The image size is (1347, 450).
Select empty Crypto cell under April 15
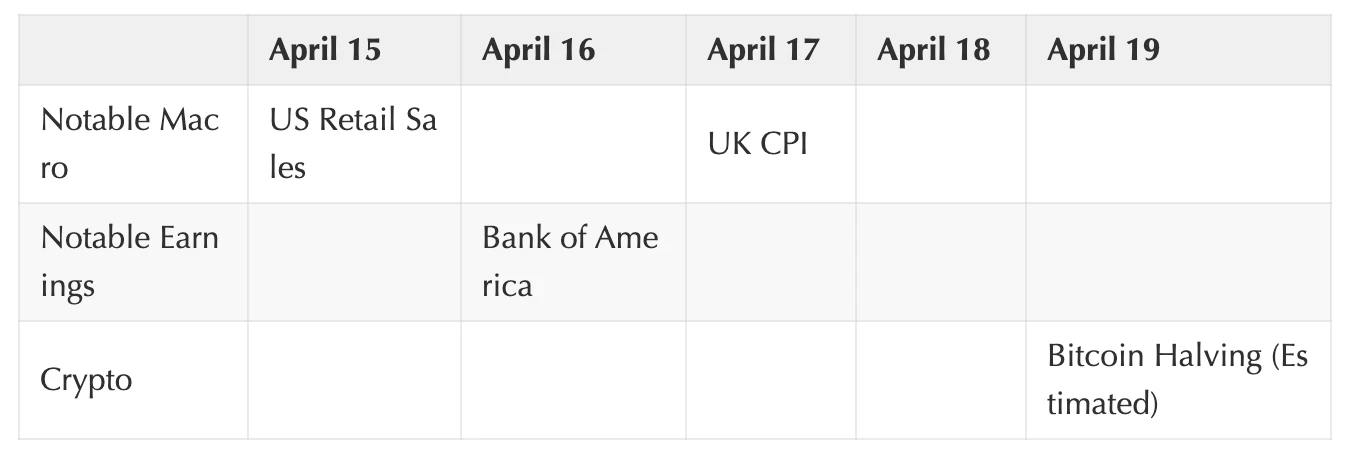pos(354,380)
